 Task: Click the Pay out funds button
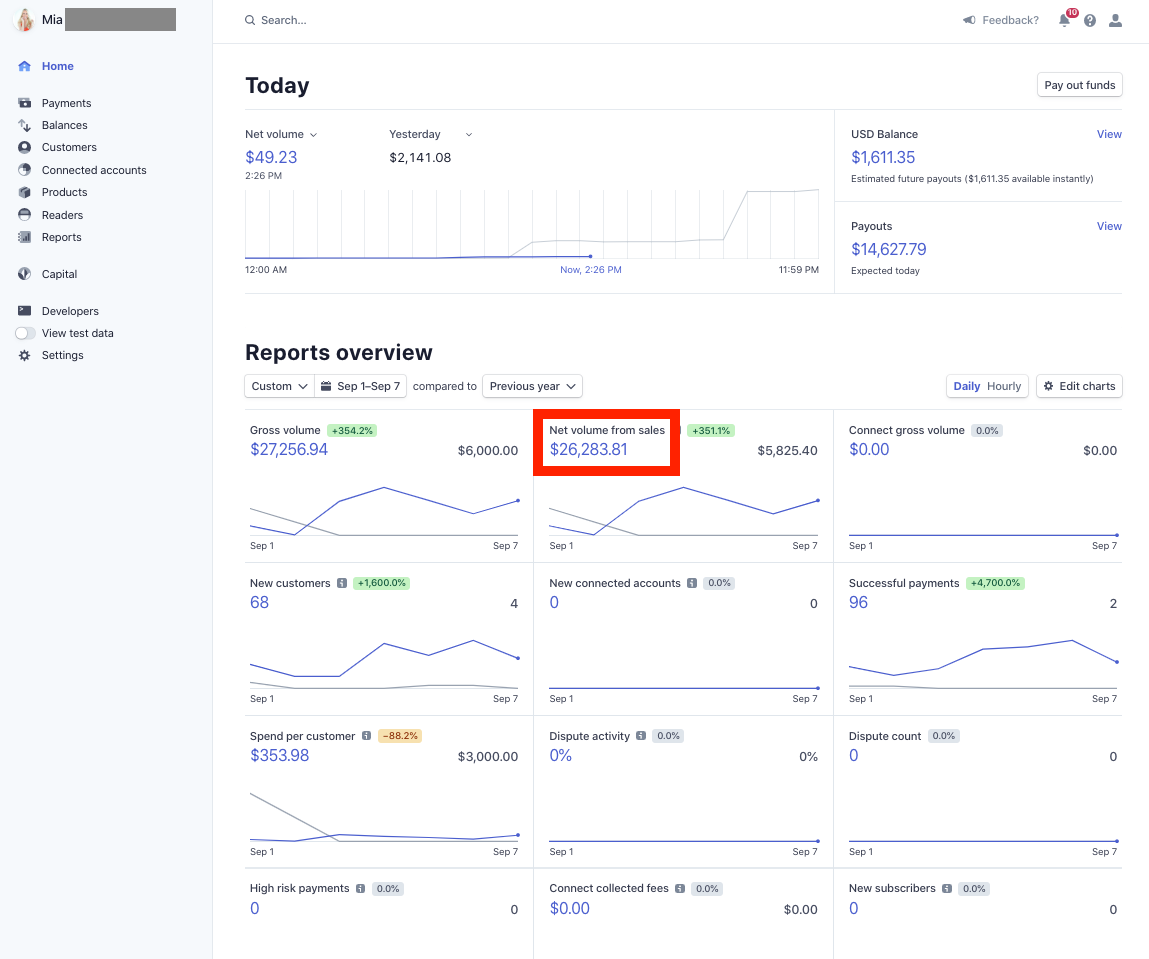pos(1079,85)
